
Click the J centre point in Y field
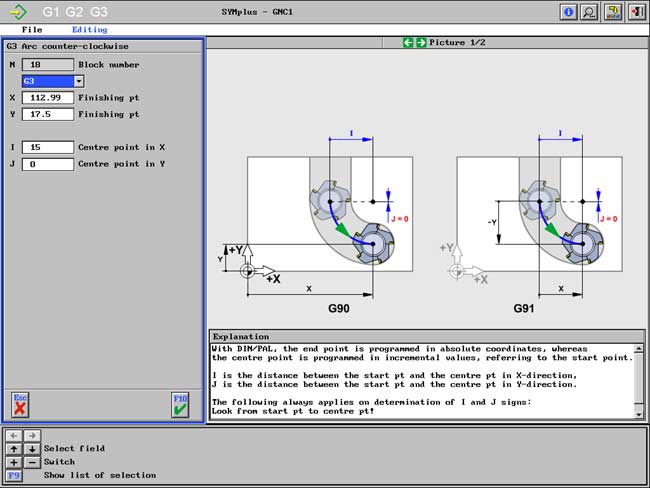tap(47, 164)
